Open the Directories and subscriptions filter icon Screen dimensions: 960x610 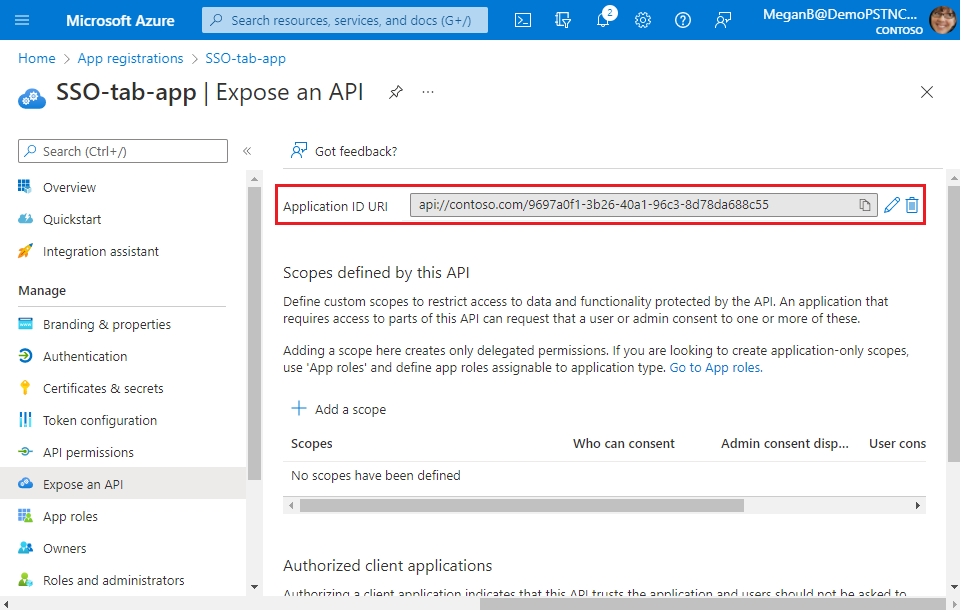(x=563, y=20)
